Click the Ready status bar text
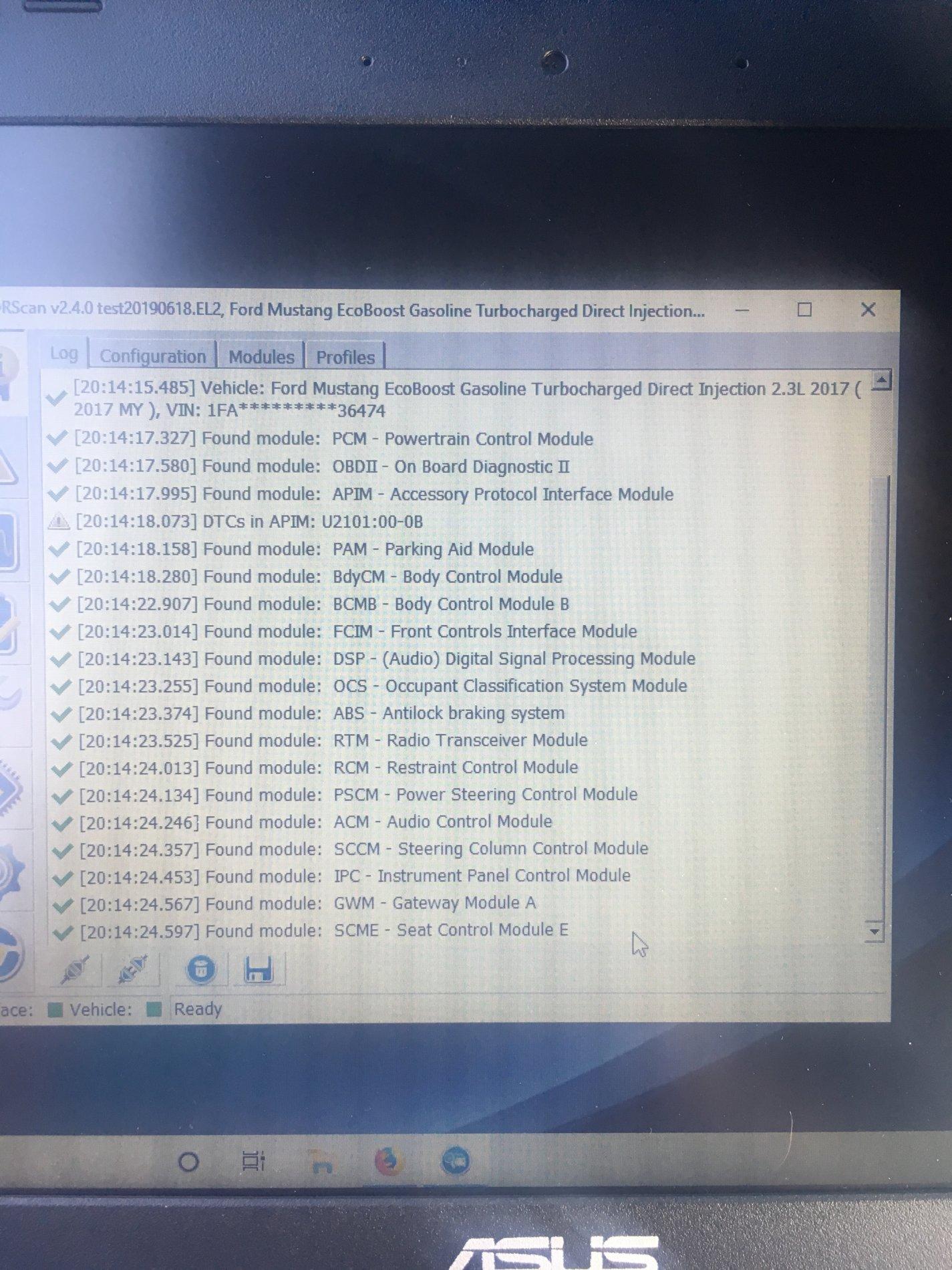952x1270 pixels. pyautogui.click(x=197, y=1009)
